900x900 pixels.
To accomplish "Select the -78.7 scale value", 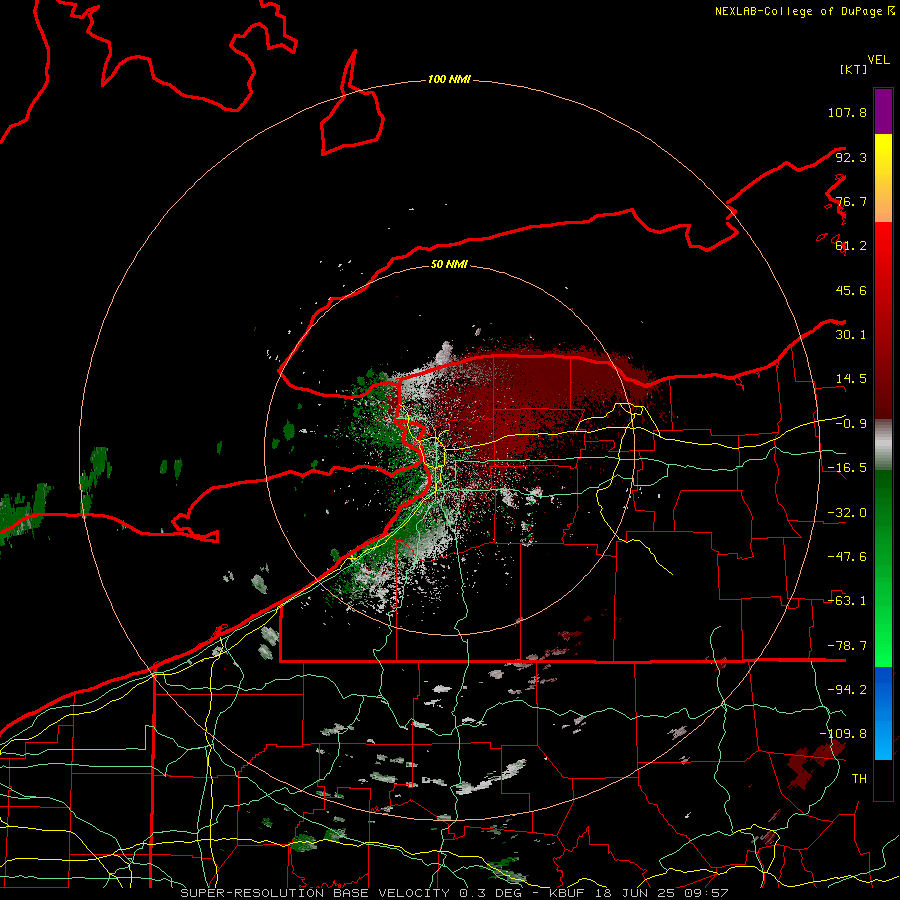I will pos(847,646).
